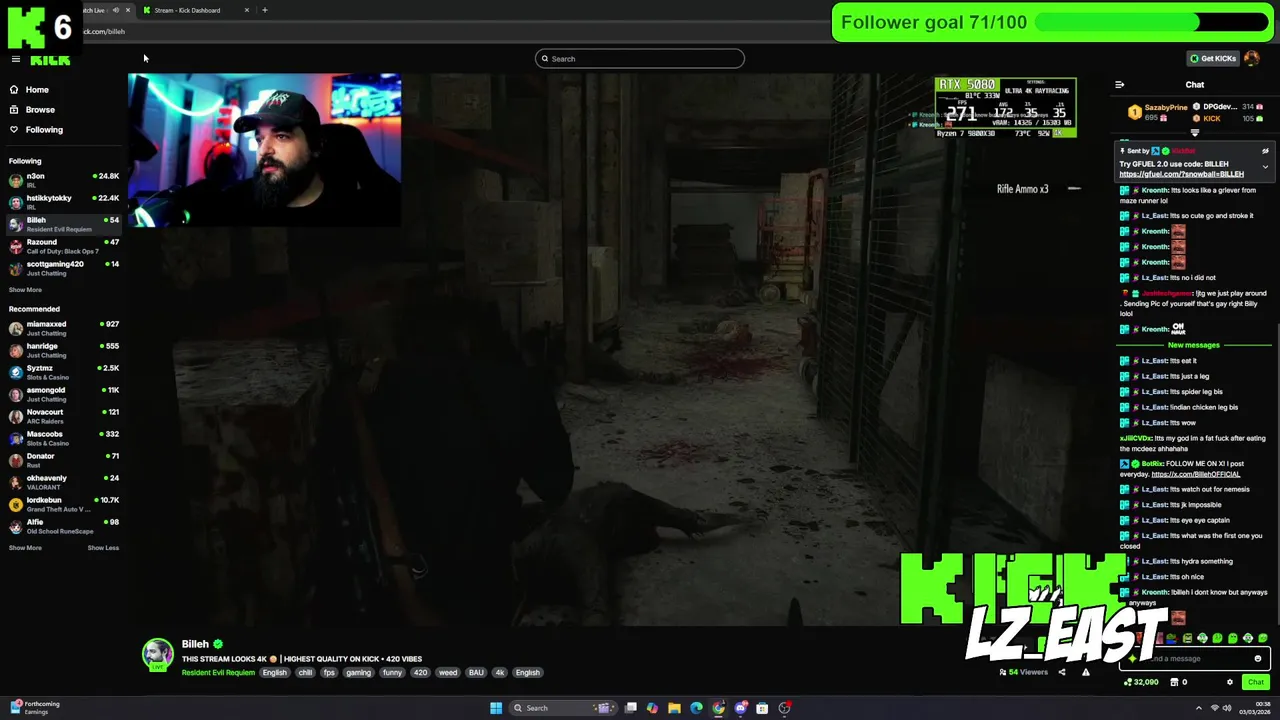Open the user profile avatar menu

1252,58
